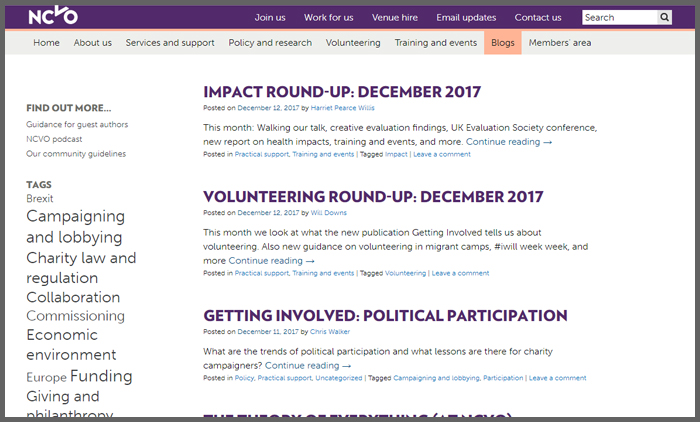Select the Campaigning and lobbying tag
Viewport: 700px width, 422px height.
pos(75,226)
